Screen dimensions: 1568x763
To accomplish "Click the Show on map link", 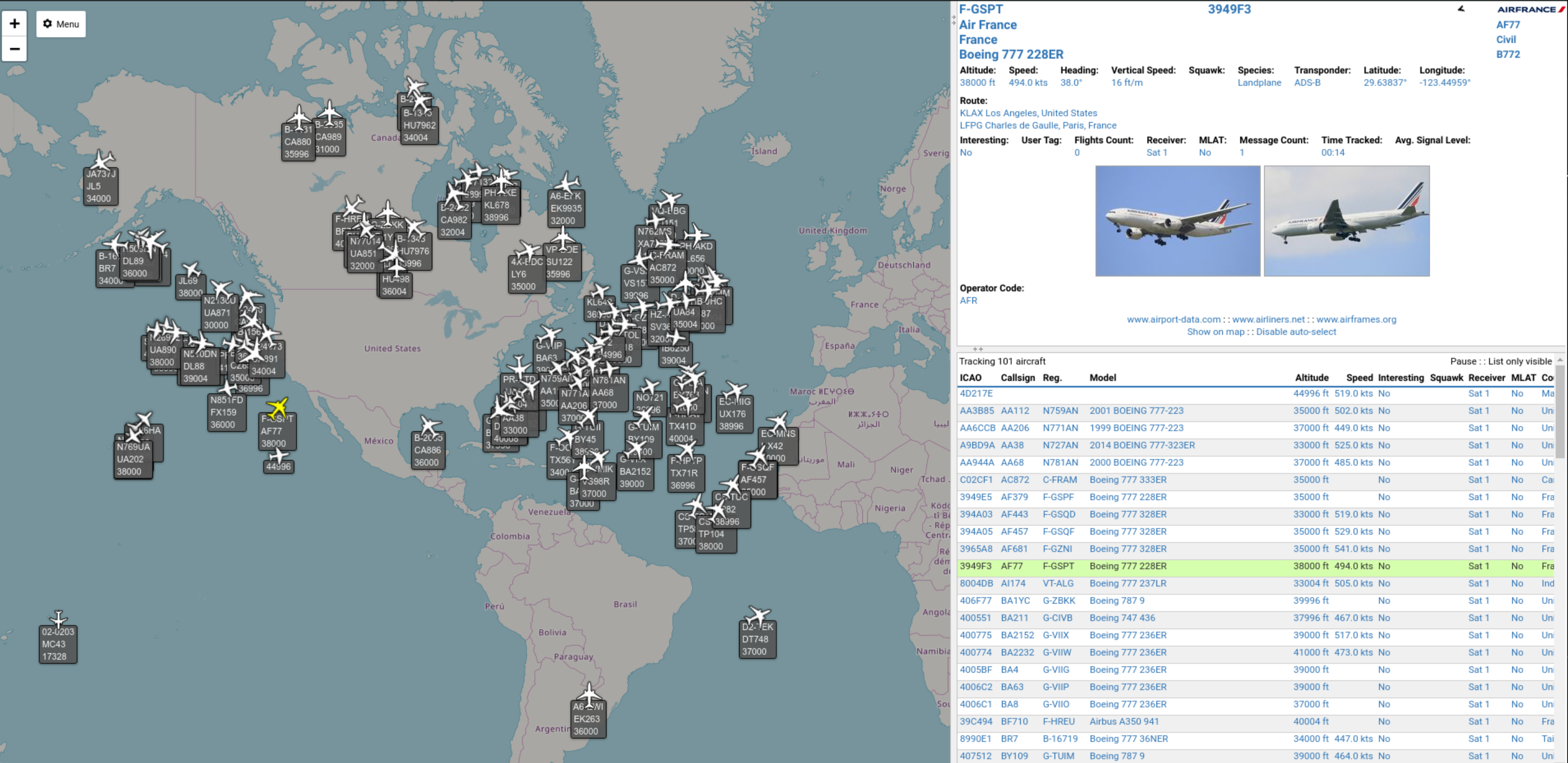I will coord(1215,332).
